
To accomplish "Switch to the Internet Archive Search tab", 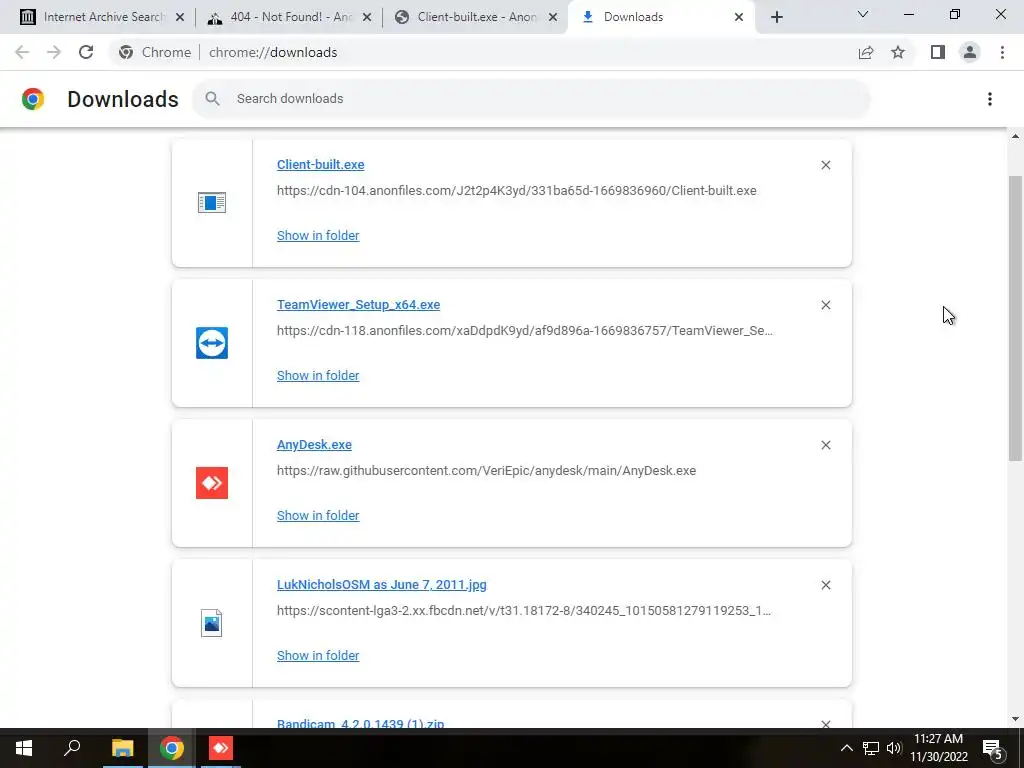I will (x=104, y=17).
